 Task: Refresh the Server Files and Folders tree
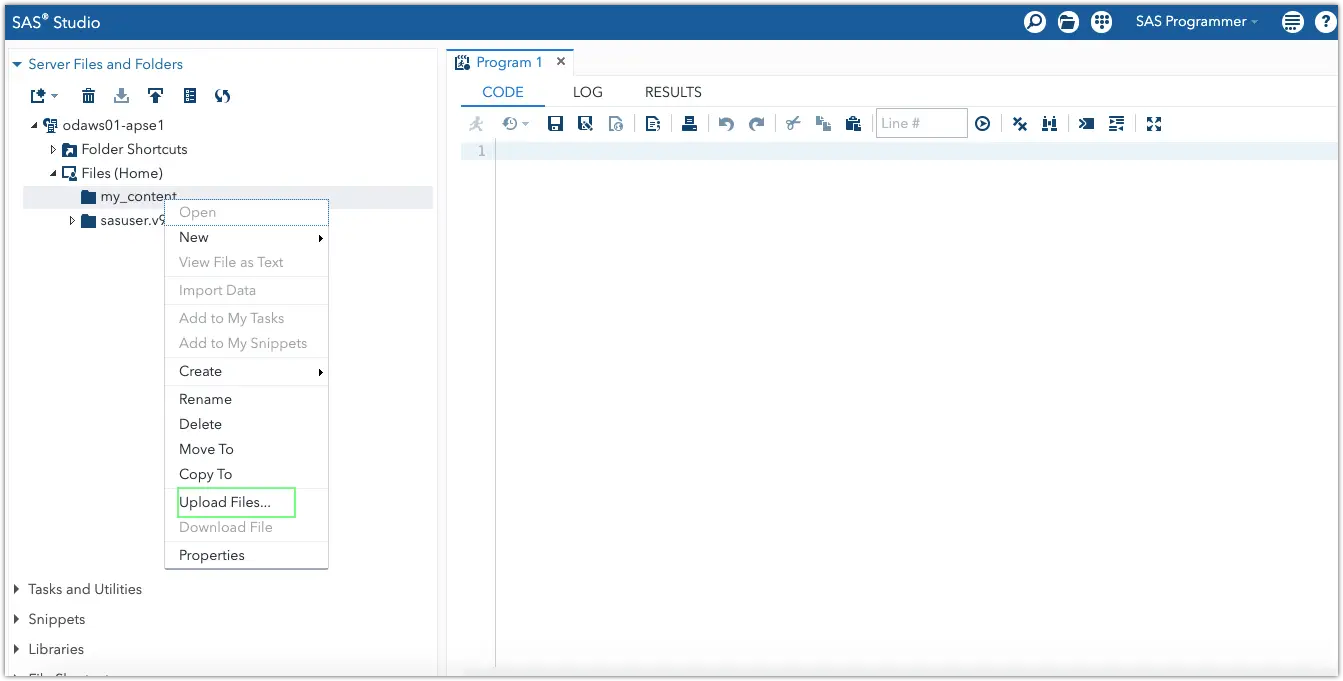(x=223, y=96)
